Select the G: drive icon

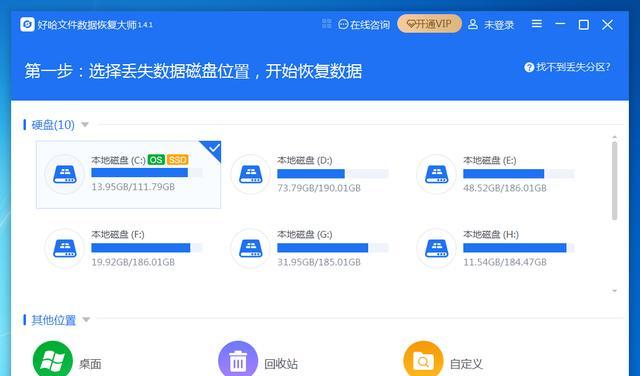(250, 248)
